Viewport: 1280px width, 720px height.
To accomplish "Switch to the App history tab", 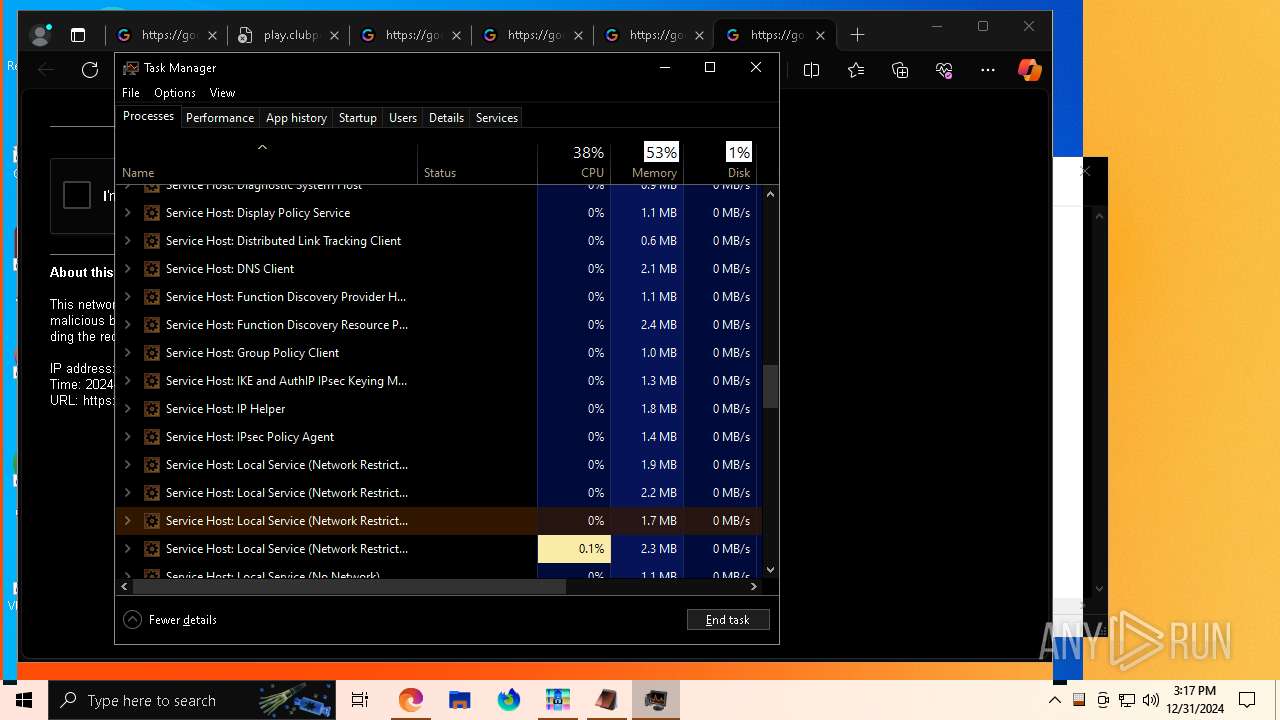I will tap(296, 117).
